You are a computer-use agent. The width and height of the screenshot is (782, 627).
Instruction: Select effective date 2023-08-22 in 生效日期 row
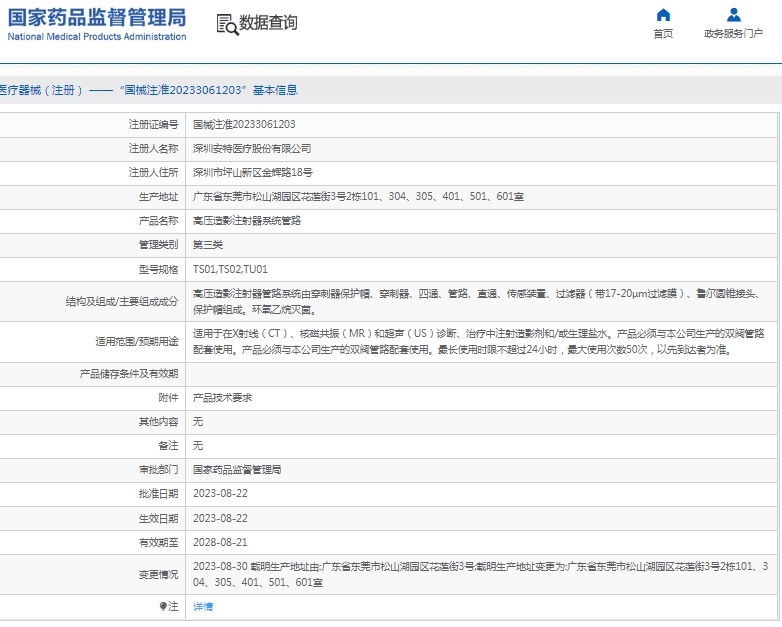click(220, 518)
